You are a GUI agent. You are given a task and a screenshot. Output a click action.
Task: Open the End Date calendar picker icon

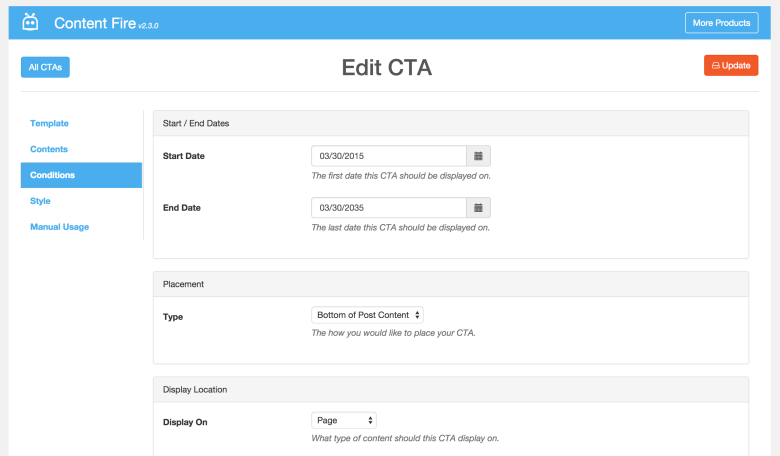tap(478, 207)
